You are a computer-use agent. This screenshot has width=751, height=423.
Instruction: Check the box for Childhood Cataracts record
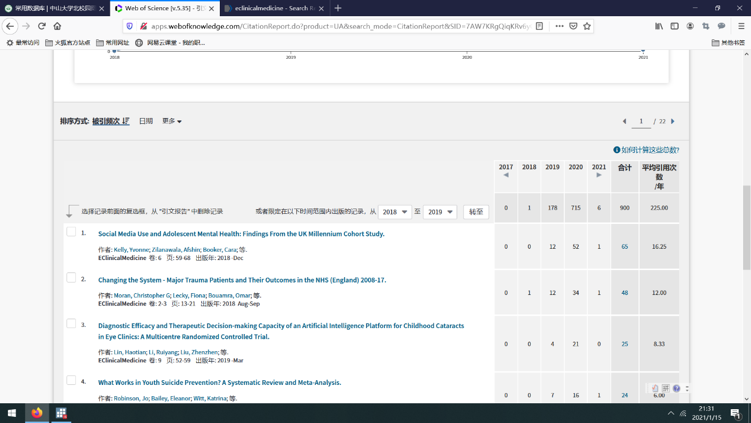coord(71,324)
